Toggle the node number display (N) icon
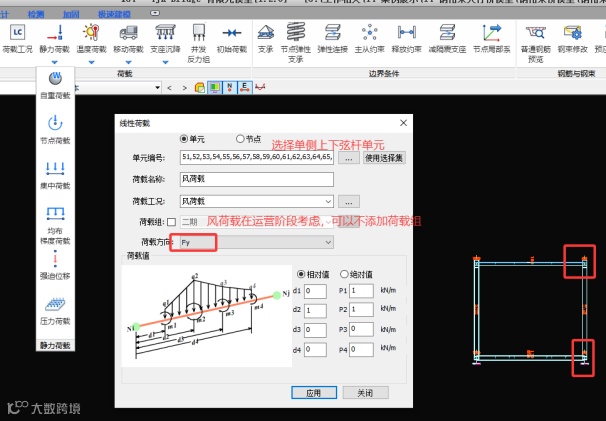Viewport: 606px width, 421px height. [x=230, y=87]
